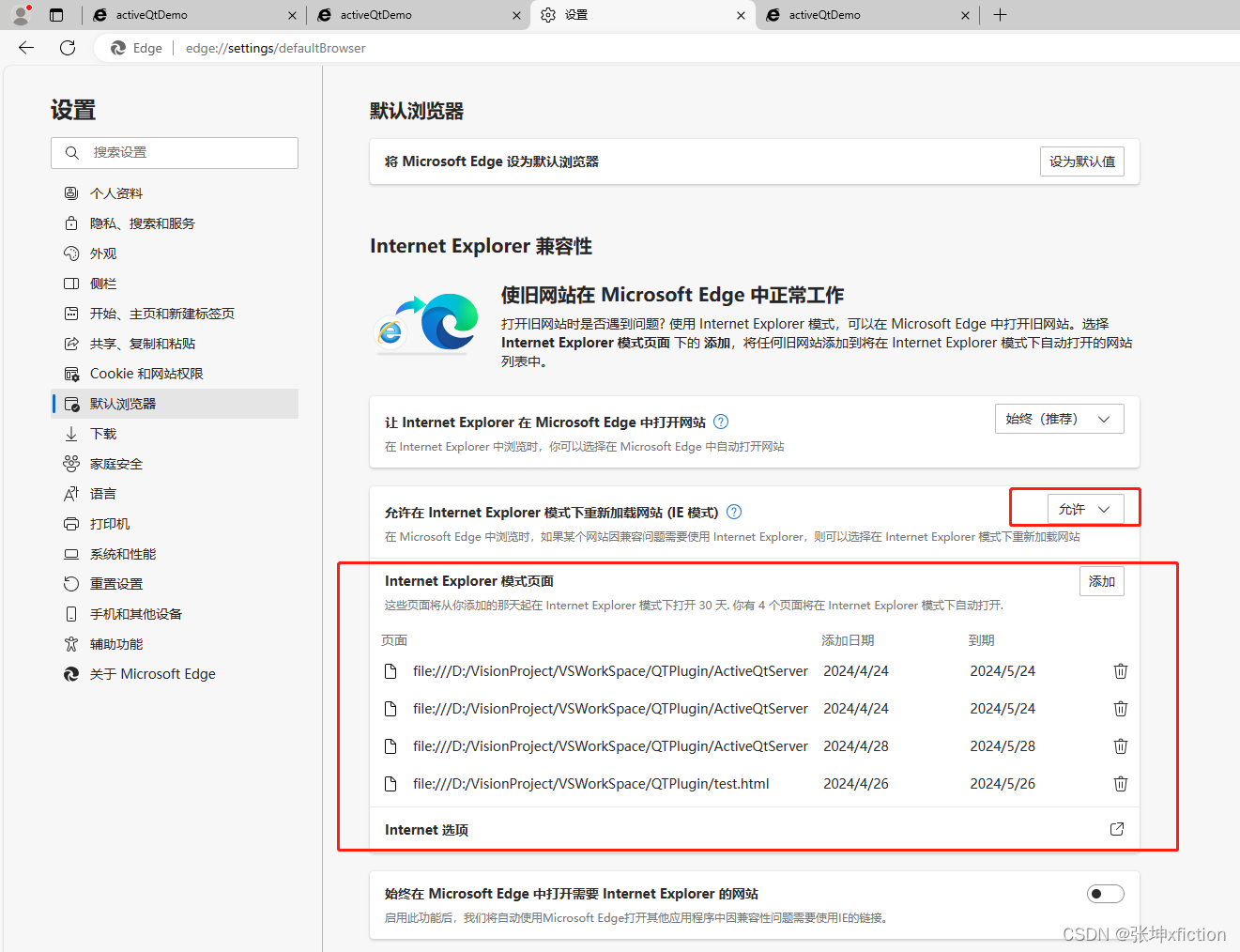Open 手机和其他设备 section
This screenshot has width=1240, height=952.
point(175,614)
